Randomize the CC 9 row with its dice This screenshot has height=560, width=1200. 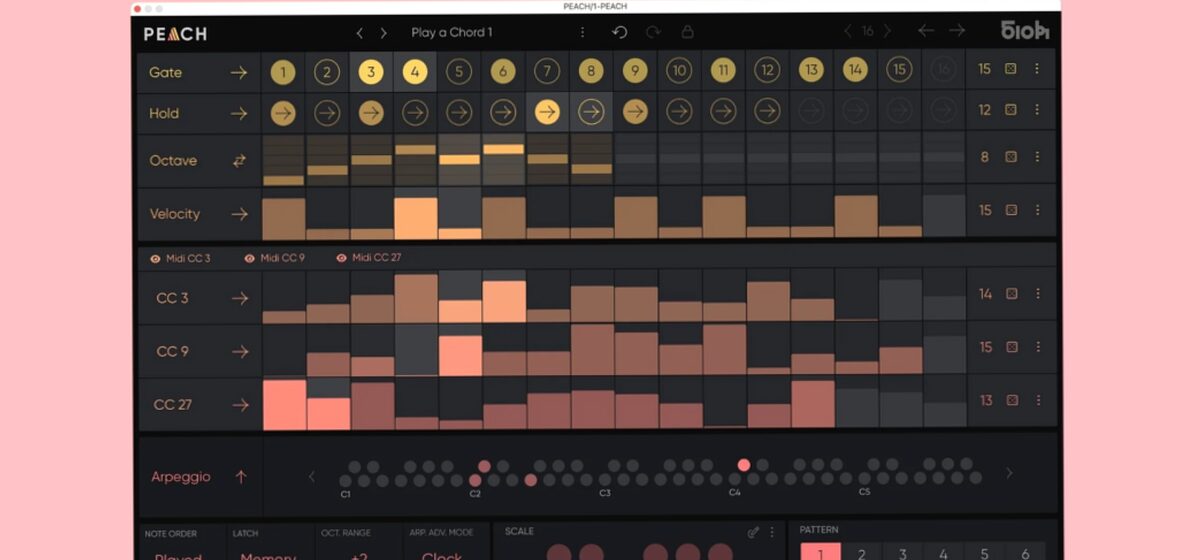(1011, 347)
